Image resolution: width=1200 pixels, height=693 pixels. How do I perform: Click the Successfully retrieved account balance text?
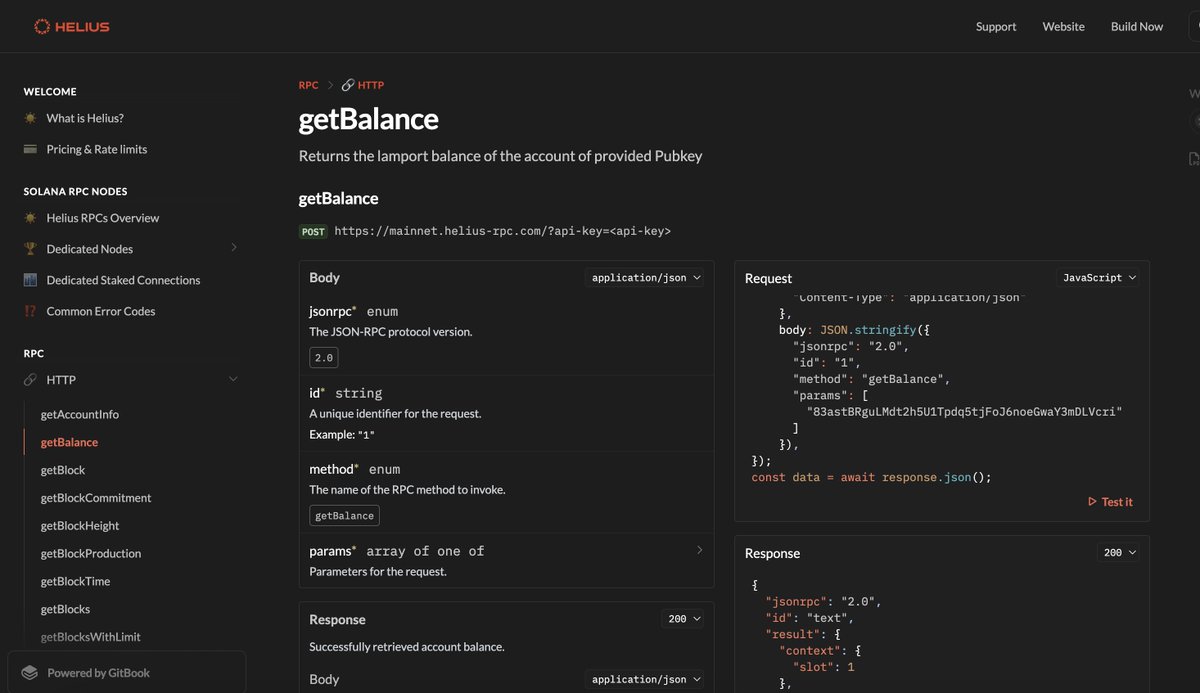(x=407, y=647)
